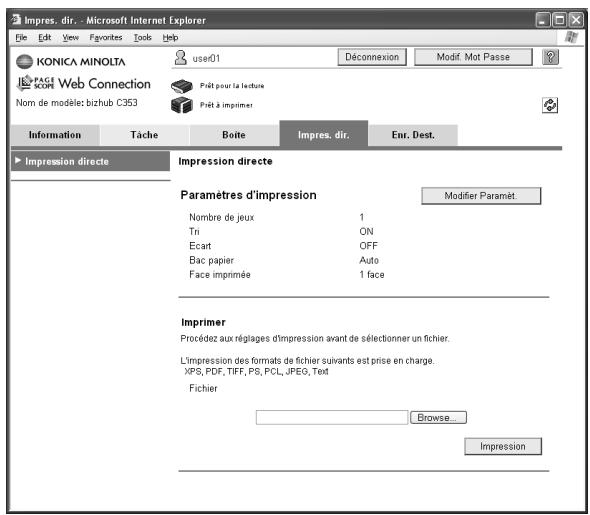Click the Modif. Mot Passe button
Image resolution: width=590 pixels, height=515 pixels.
[x=473, y=57]
